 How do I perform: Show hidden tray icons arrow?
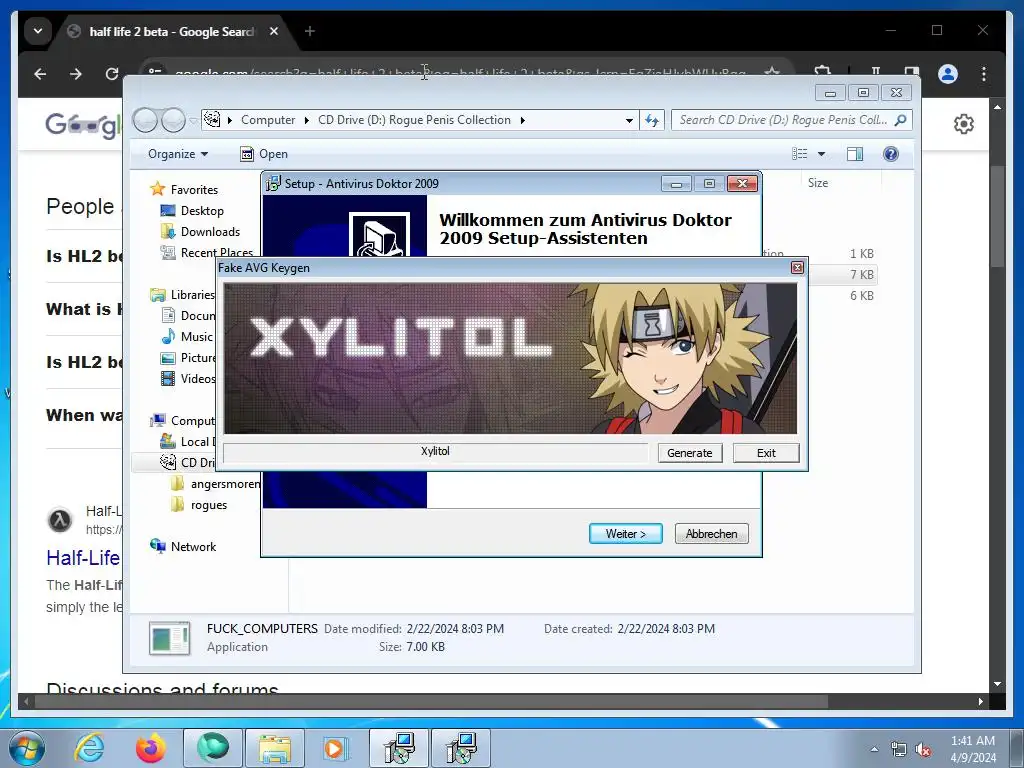(874, 750)
